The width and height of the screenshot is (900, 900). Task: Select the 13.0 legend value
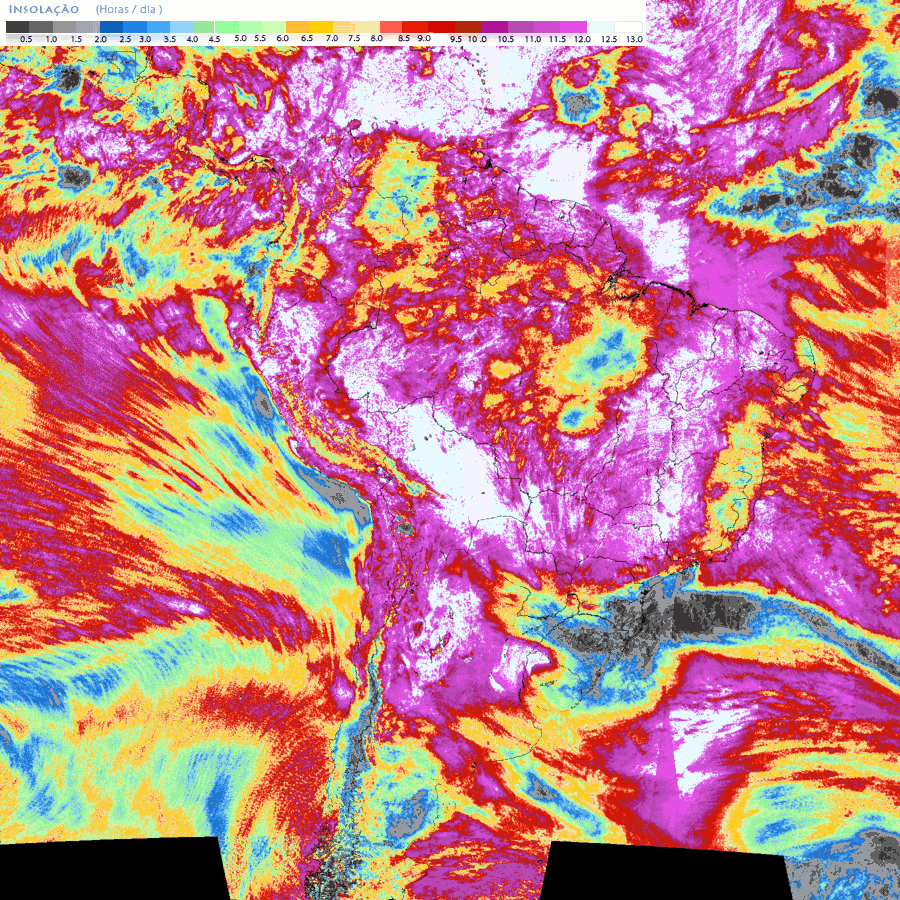click(634, 39)
